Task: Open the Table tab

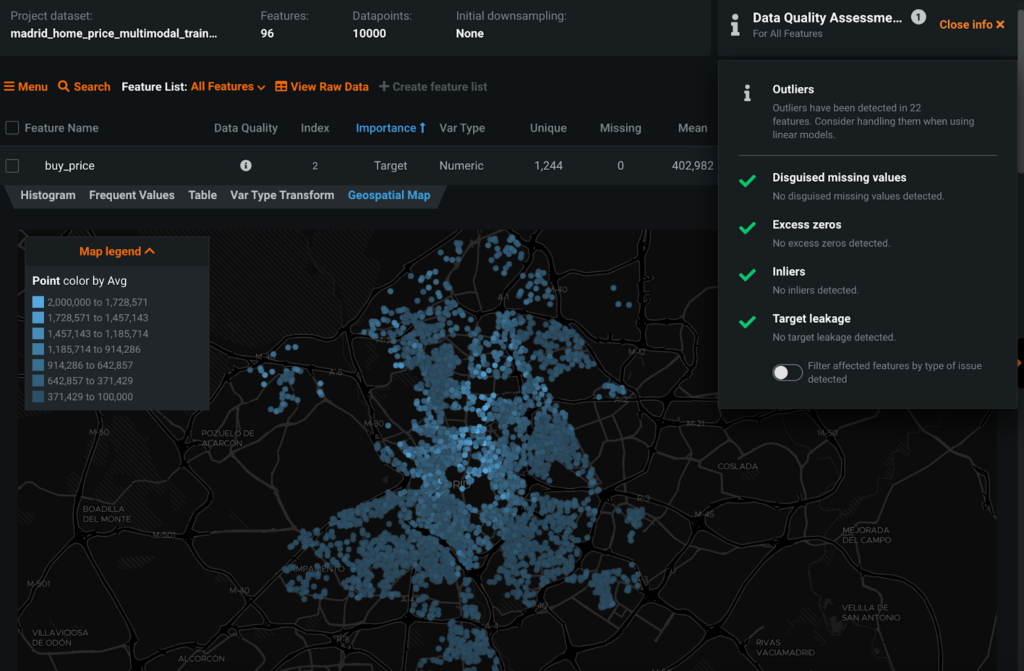Action: tap(202, 195)
